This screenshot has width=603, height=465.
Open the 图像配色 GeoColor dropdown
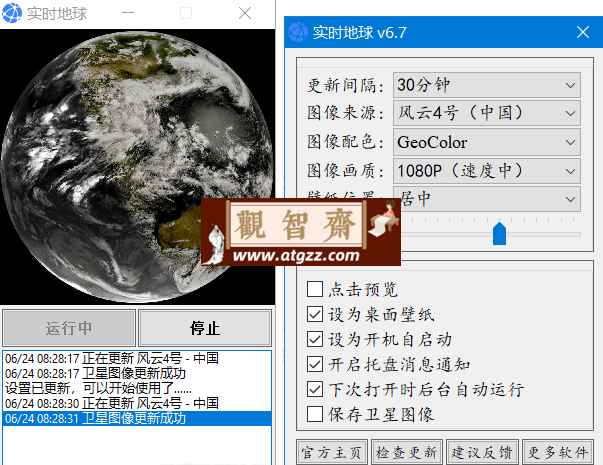click(x=486, y=142)
